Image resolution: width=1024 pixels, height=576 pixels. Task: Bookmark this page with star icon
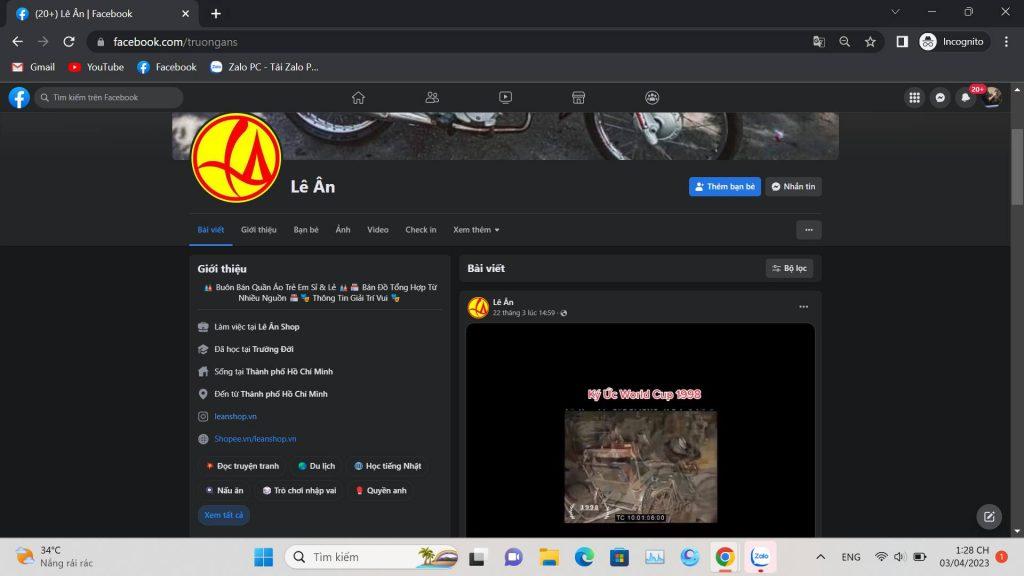tap(870, 41)
